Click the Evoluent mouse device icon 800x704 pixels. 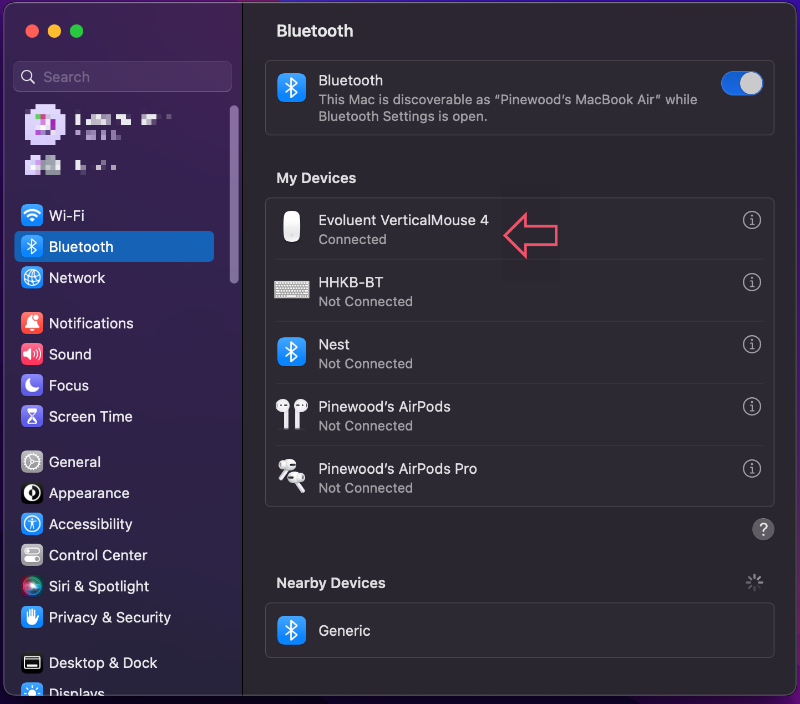[291, 227]
